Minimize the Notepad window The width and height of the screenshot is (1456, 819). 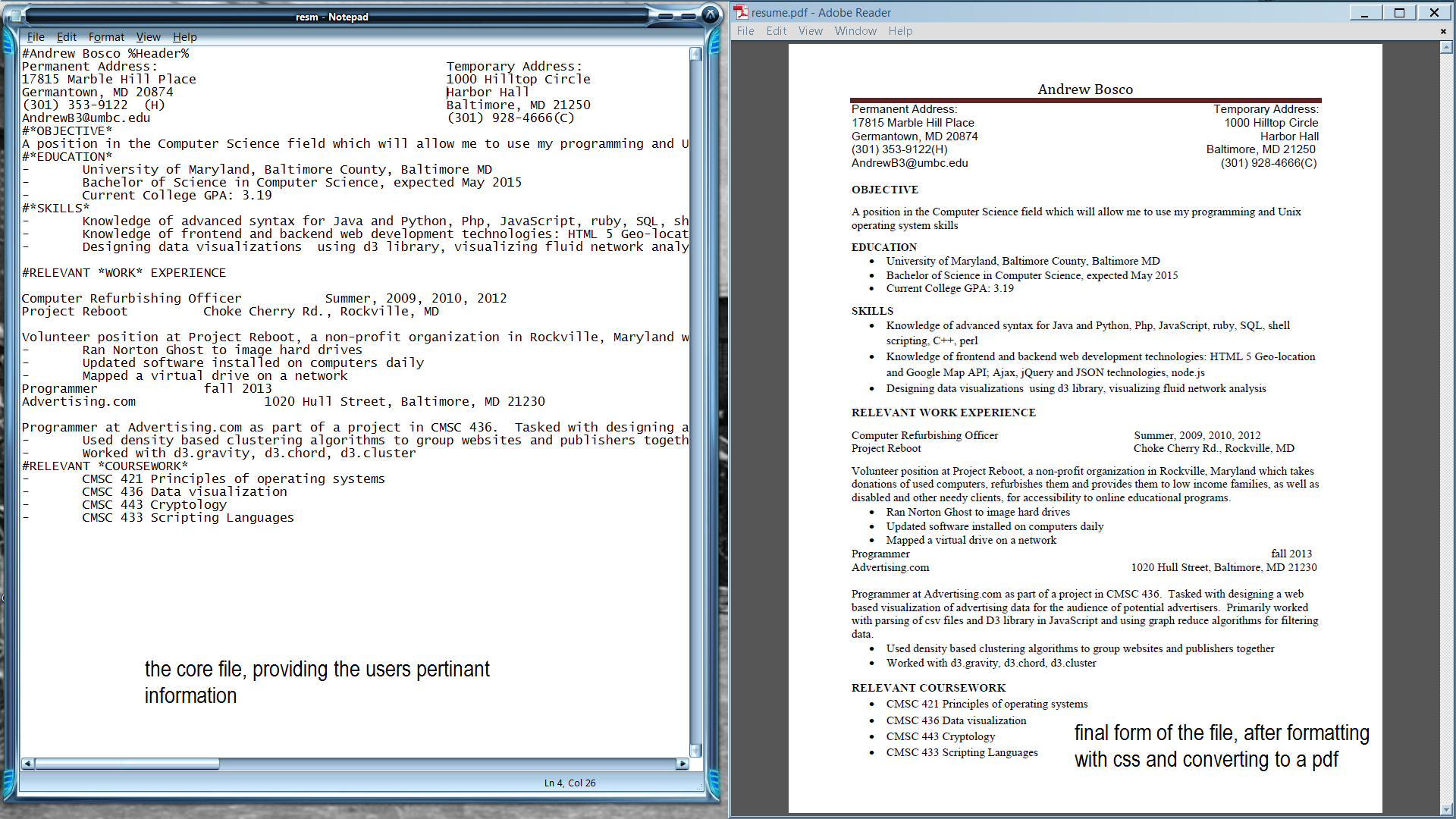coord(666,16)
